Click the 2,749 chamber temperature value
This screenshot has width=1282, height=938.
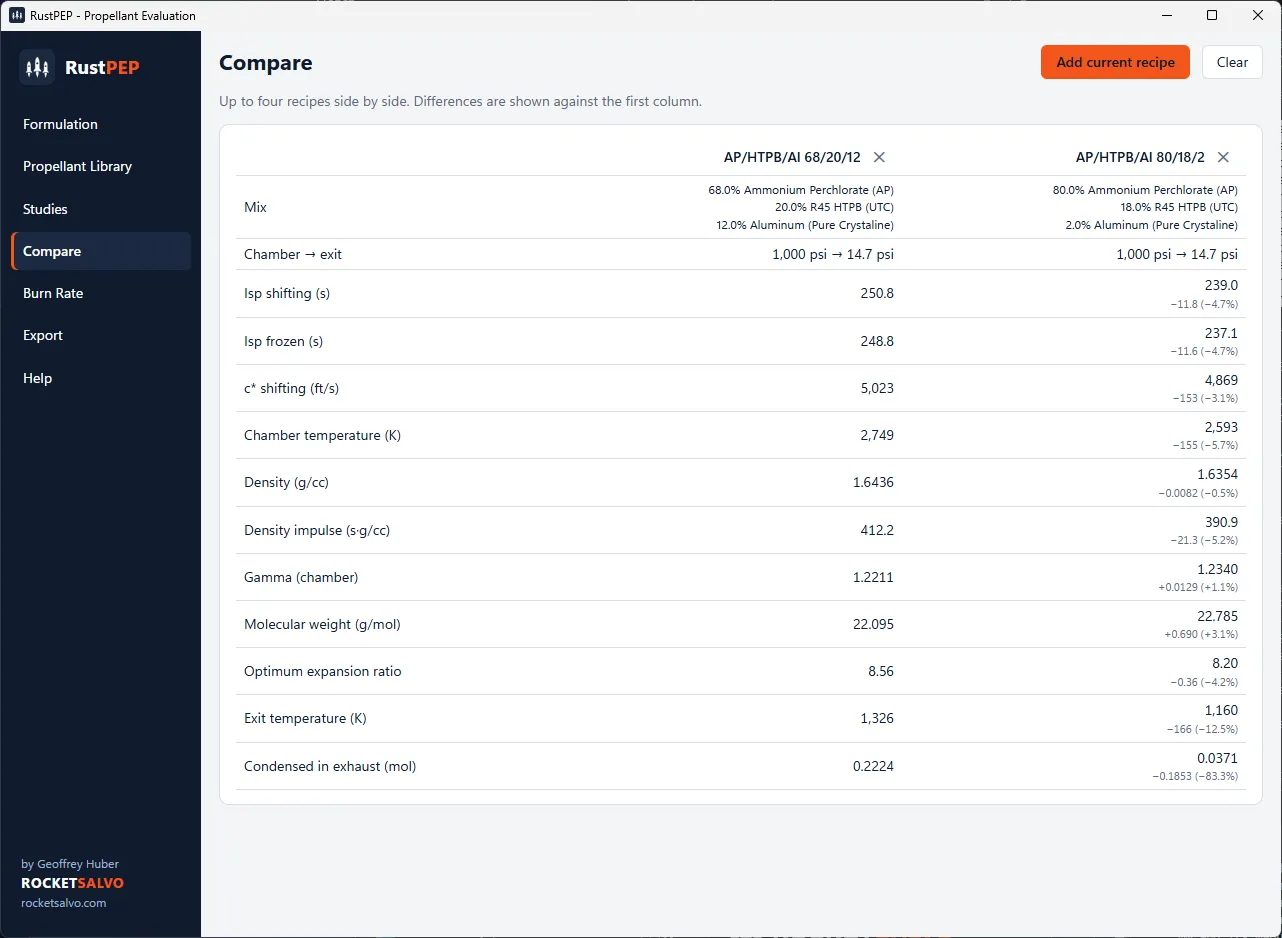[x=876, y=435]
